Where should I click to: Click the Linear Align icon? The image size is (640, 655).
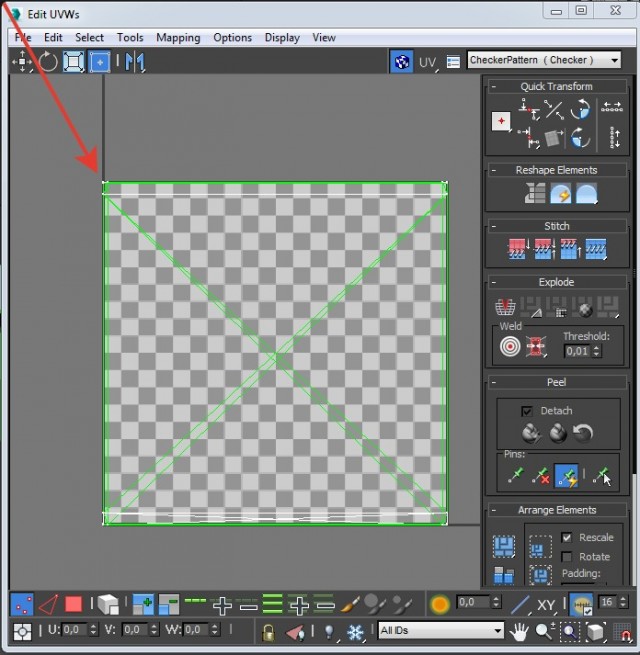point(554,109)
